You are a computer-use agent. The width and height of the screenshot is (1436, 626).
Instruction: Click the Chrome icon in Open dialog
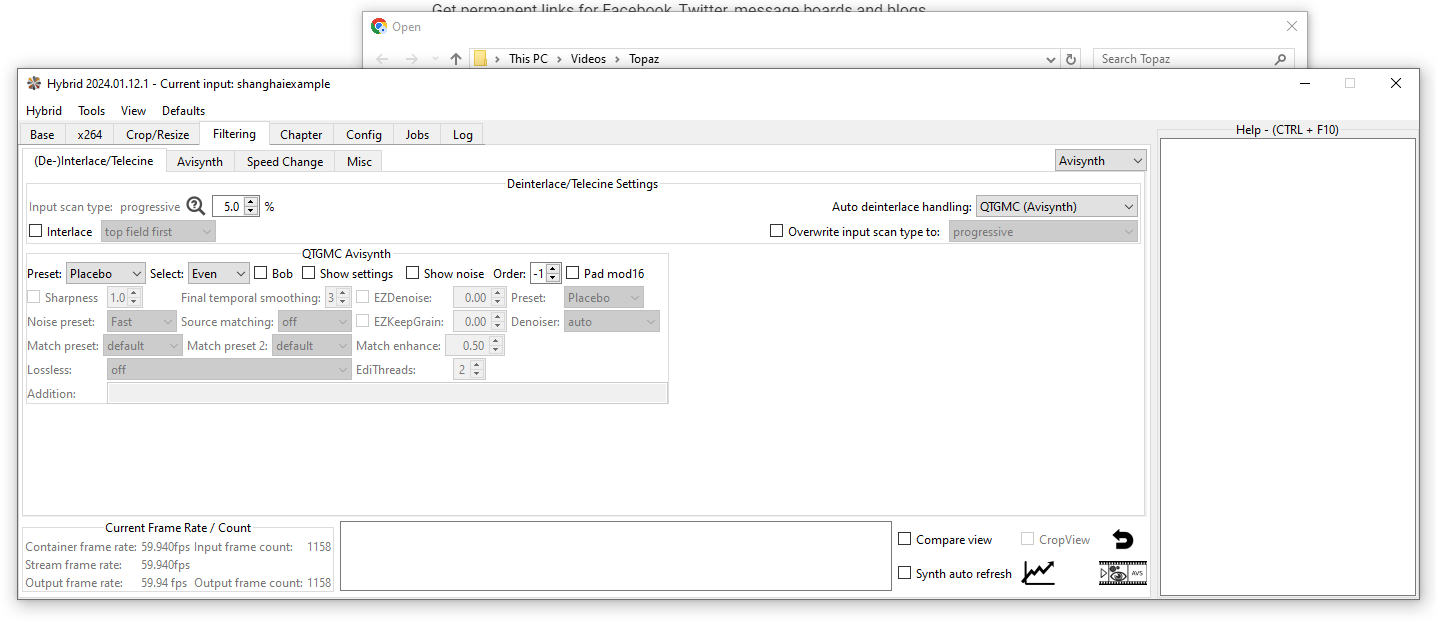(x=378, y=27)
